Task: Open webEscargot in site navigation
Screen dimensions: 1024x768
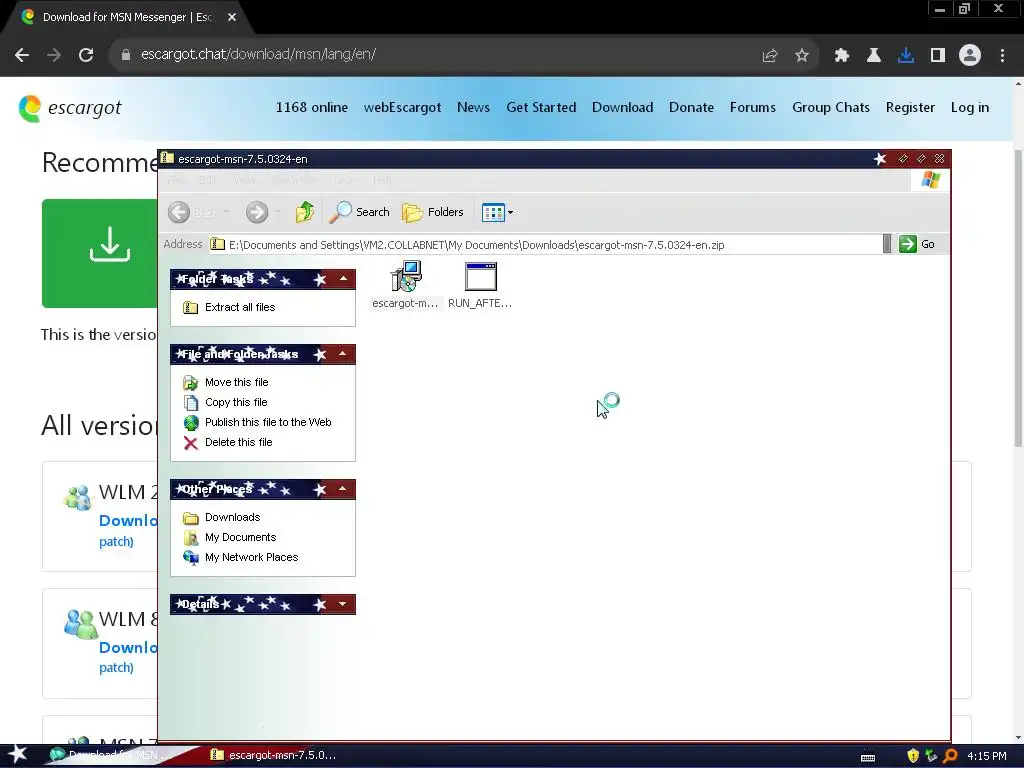Action: point(402,108)
